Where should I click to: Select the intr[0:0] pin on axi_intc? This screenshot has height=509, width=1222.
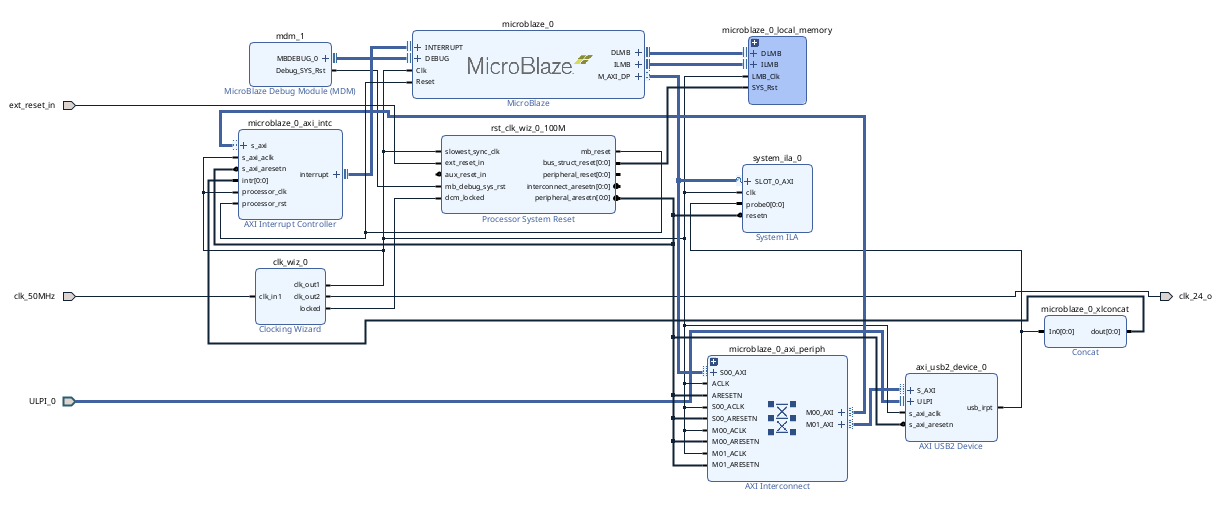coord(255,180)
